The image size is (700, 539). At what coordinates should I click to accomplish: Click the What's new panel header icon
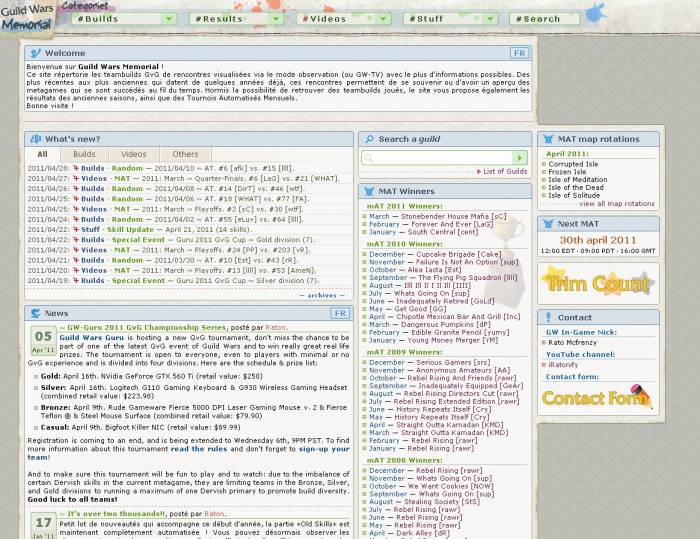point(35,139)
